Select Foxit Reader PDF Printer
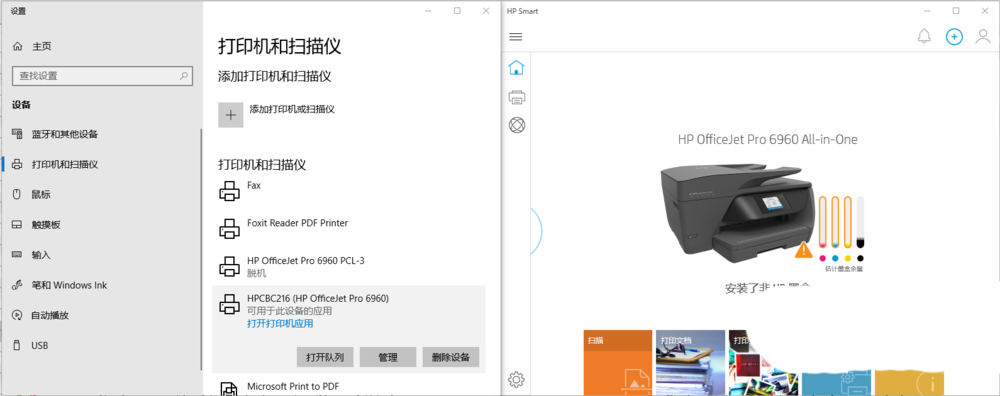 coord(349,228)
